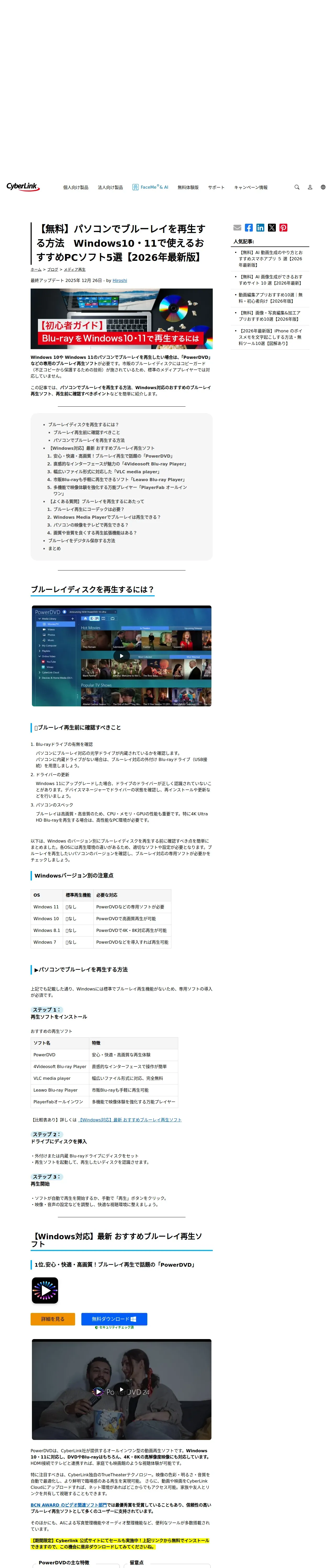Screen dimensions: 336x1568
Task: Select Windows 8.1 cell in OS table
Action: pyautogui.click(x=47, y=930)
